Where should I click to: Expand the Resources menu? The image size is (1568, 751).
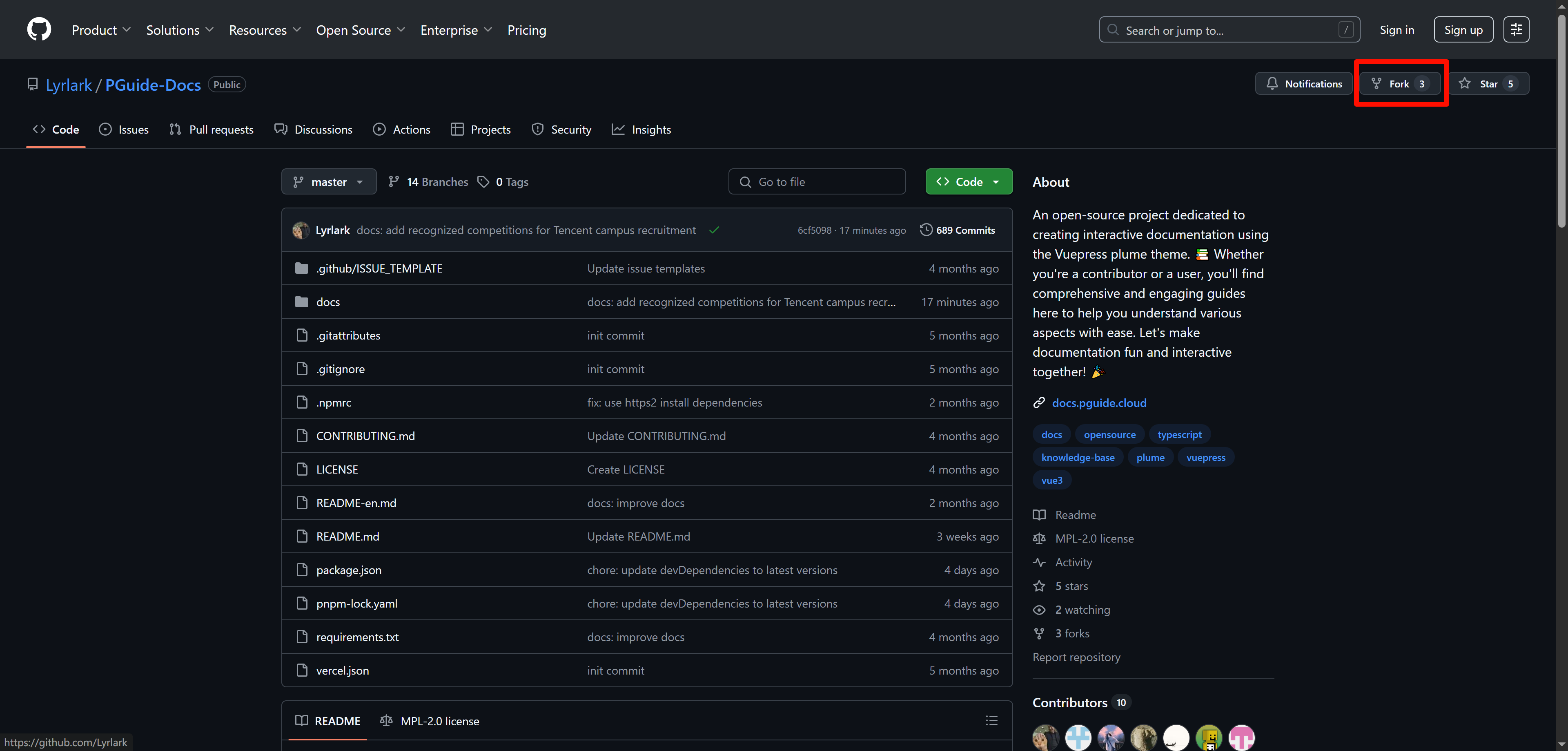pos(265,30)
